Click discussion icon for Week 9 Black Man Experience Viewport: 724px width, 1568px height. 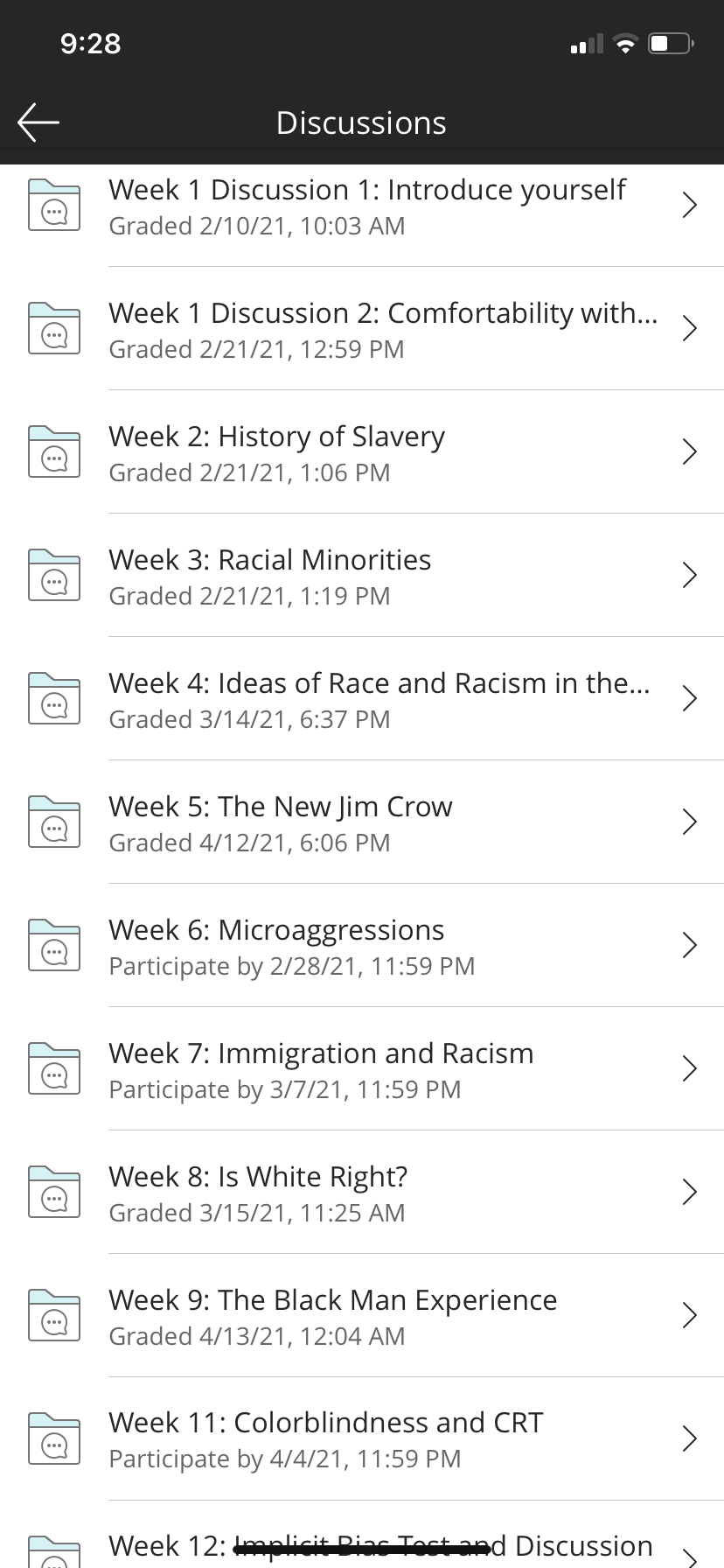pos(54,1315)
